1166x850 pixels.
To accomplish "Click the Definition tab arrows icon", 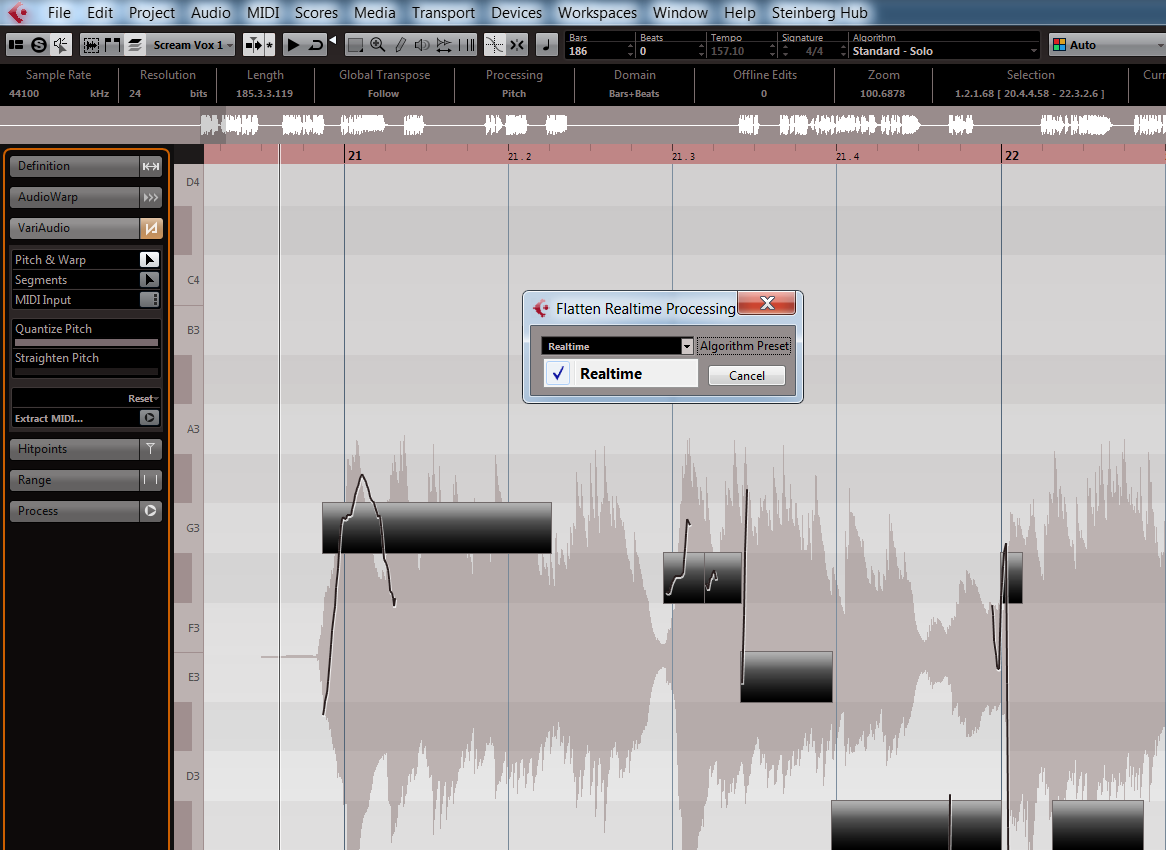I will point(151,166).
